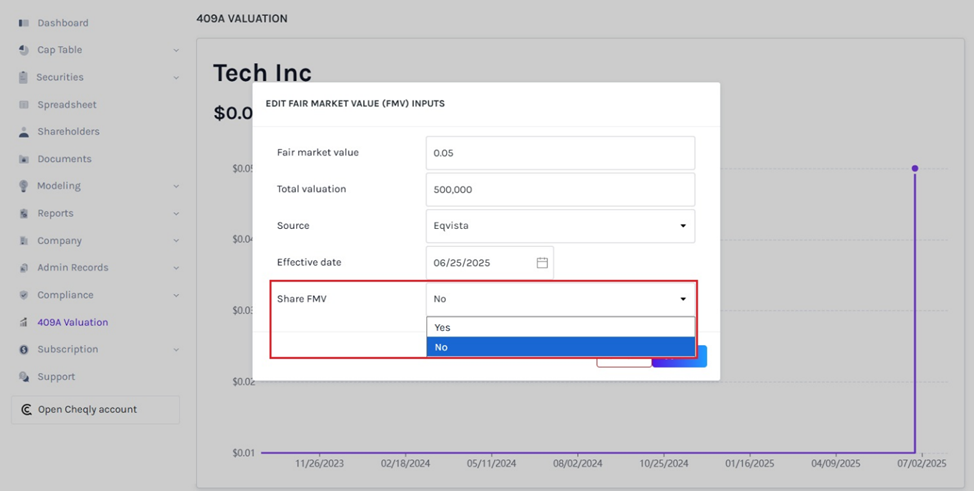The width and height of the screenshot is (974, 491).
Task: Open the Source dropdown showing Eqvista
Action: point(560,226)
